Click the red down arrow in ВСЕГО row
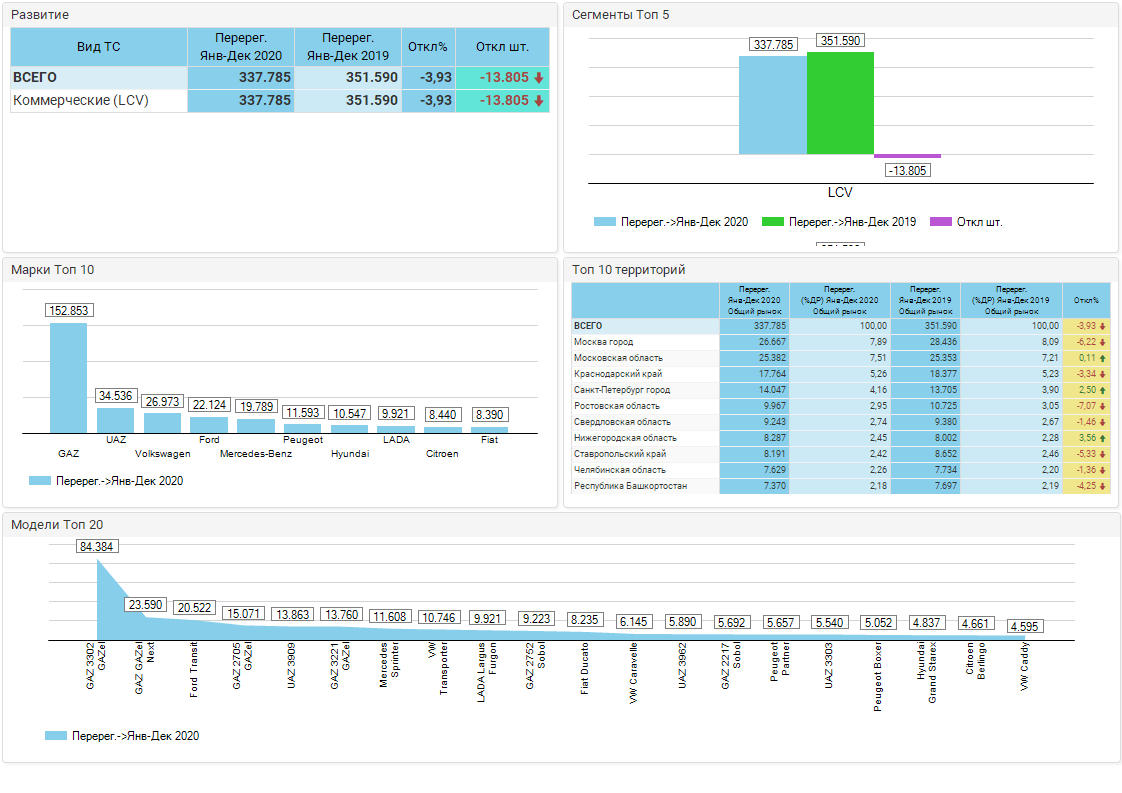The image size is (1122, 793). tap(538, 78)
